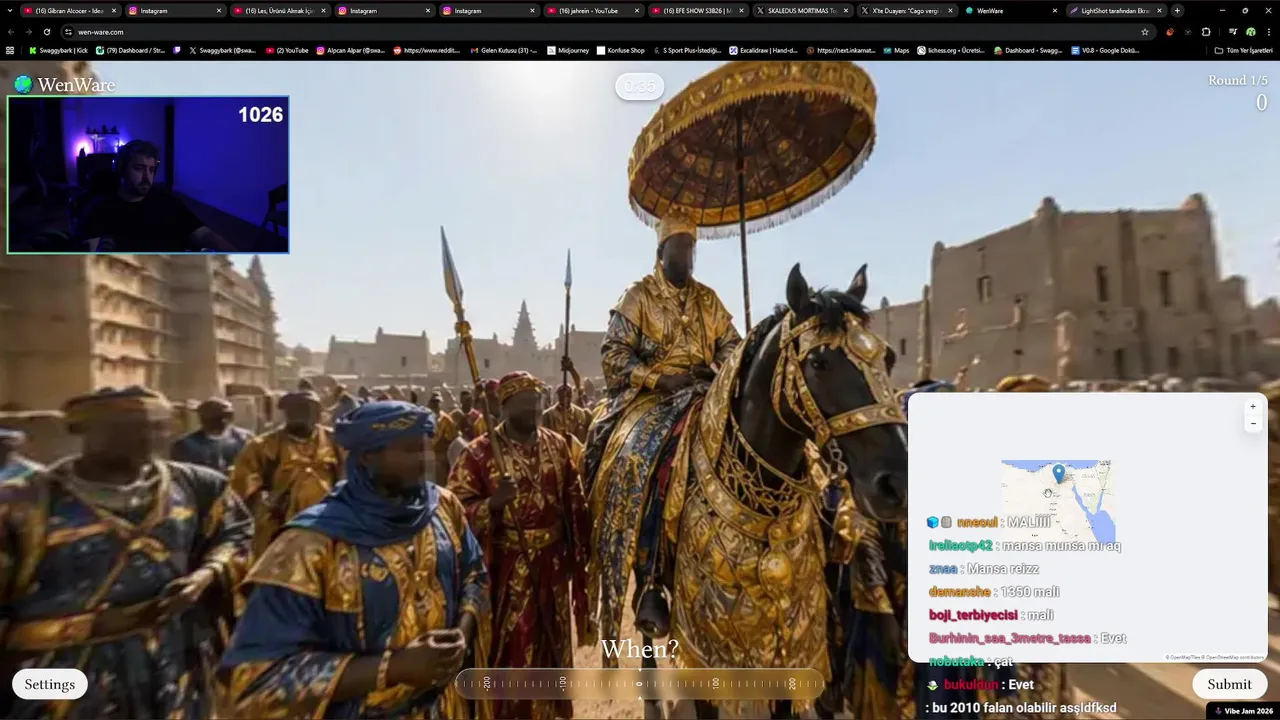The image size is (1280, 720).
Task: Open the reddit.com bookmark
Action: [x=427, y=50]
